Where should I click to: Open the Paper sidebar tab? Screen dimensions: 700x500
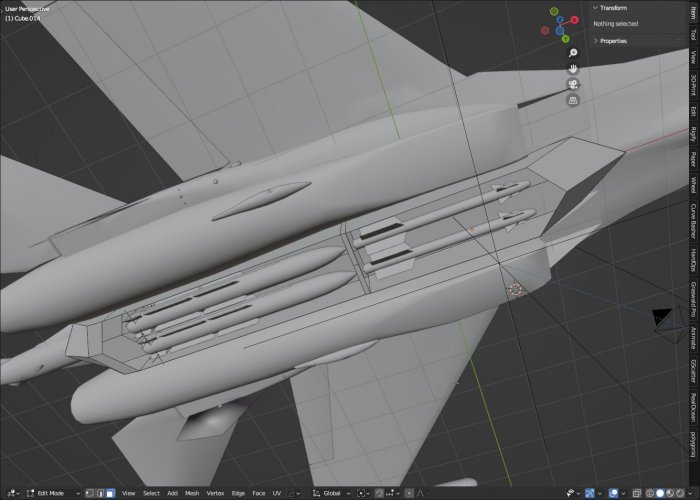pyautogui.click(x=693, y=159)
